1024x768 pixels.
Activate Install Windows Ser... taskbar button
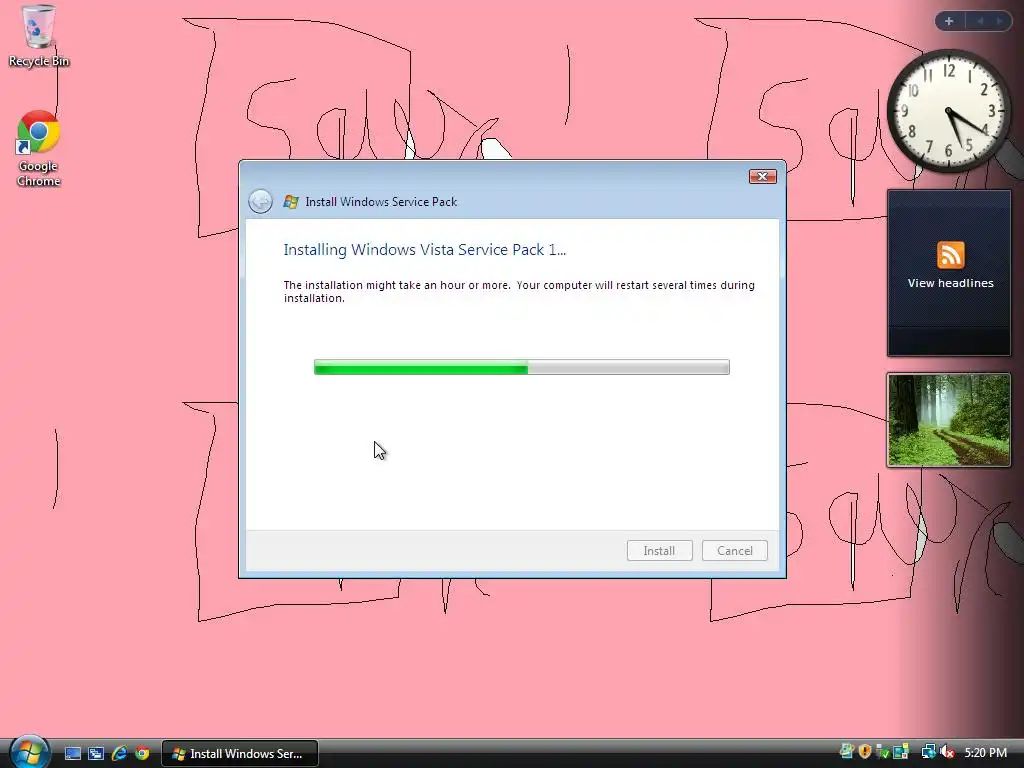coord(239,754)
